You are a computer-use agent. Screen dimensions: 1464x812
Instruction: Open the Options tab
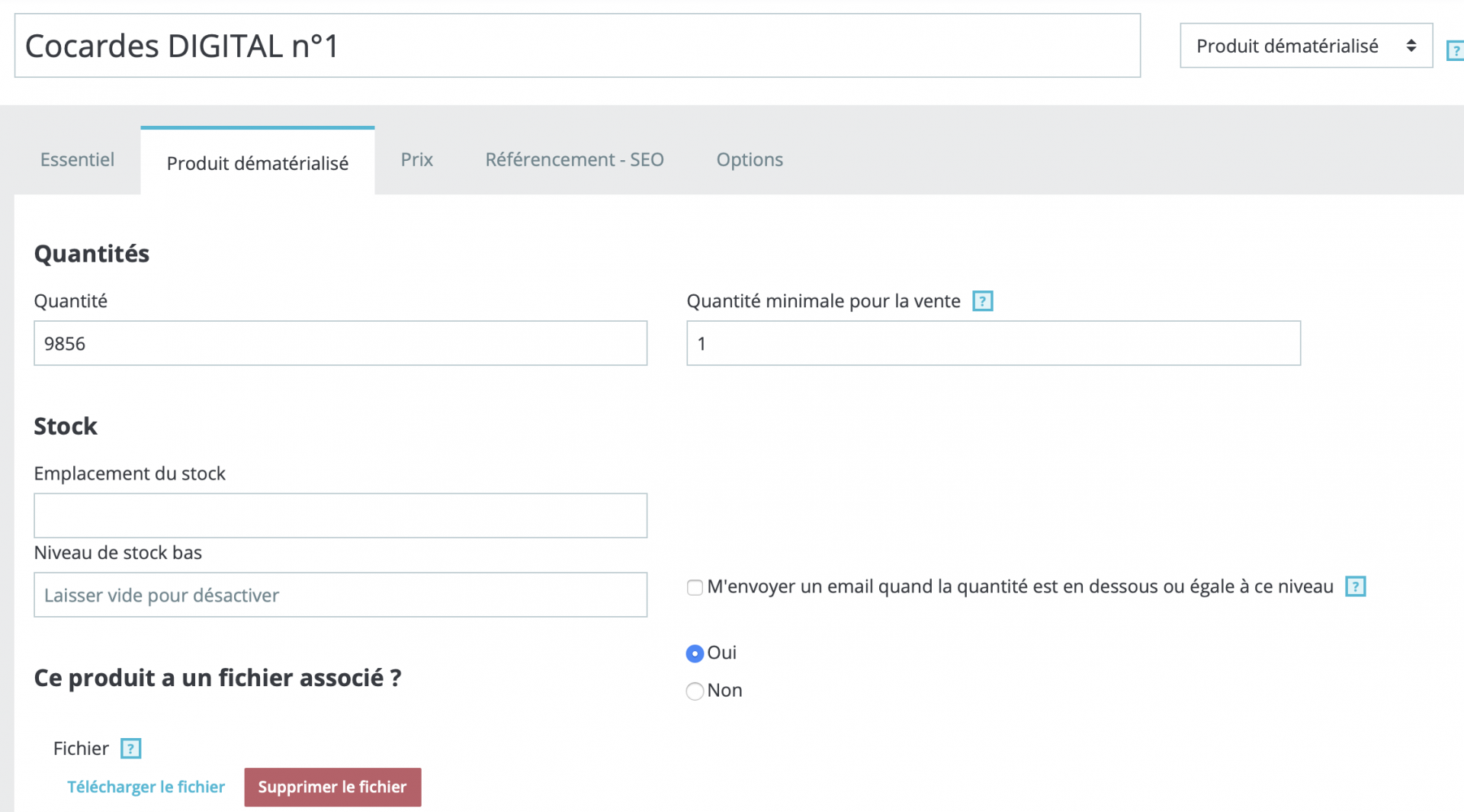click(x=750, y=159)
